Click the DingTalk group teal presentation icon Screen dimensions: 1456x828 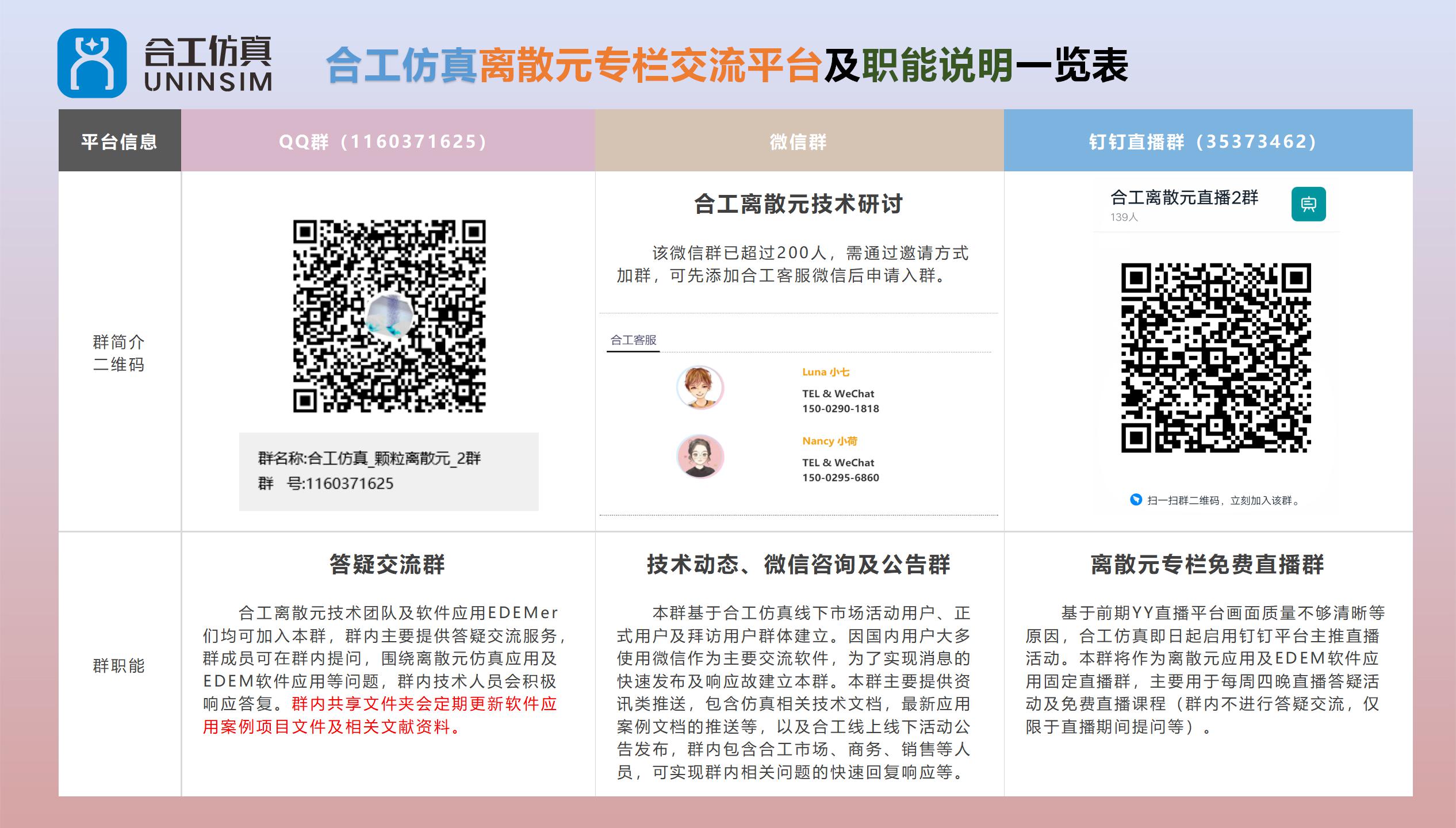pyautogui.click(x=1308, y=204)
